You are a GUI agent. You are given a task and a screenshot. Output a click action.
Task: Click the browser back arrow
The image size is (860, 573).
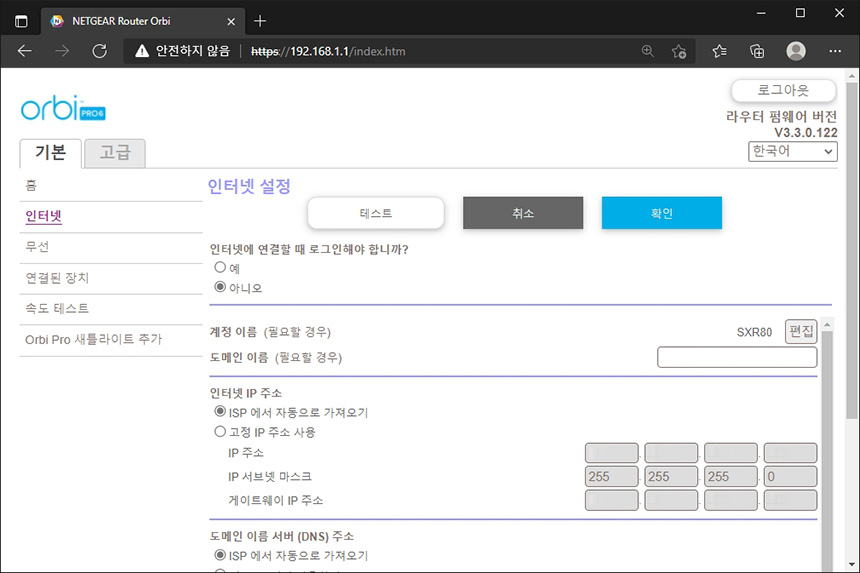pyautogui.click(x=25, y=51)
